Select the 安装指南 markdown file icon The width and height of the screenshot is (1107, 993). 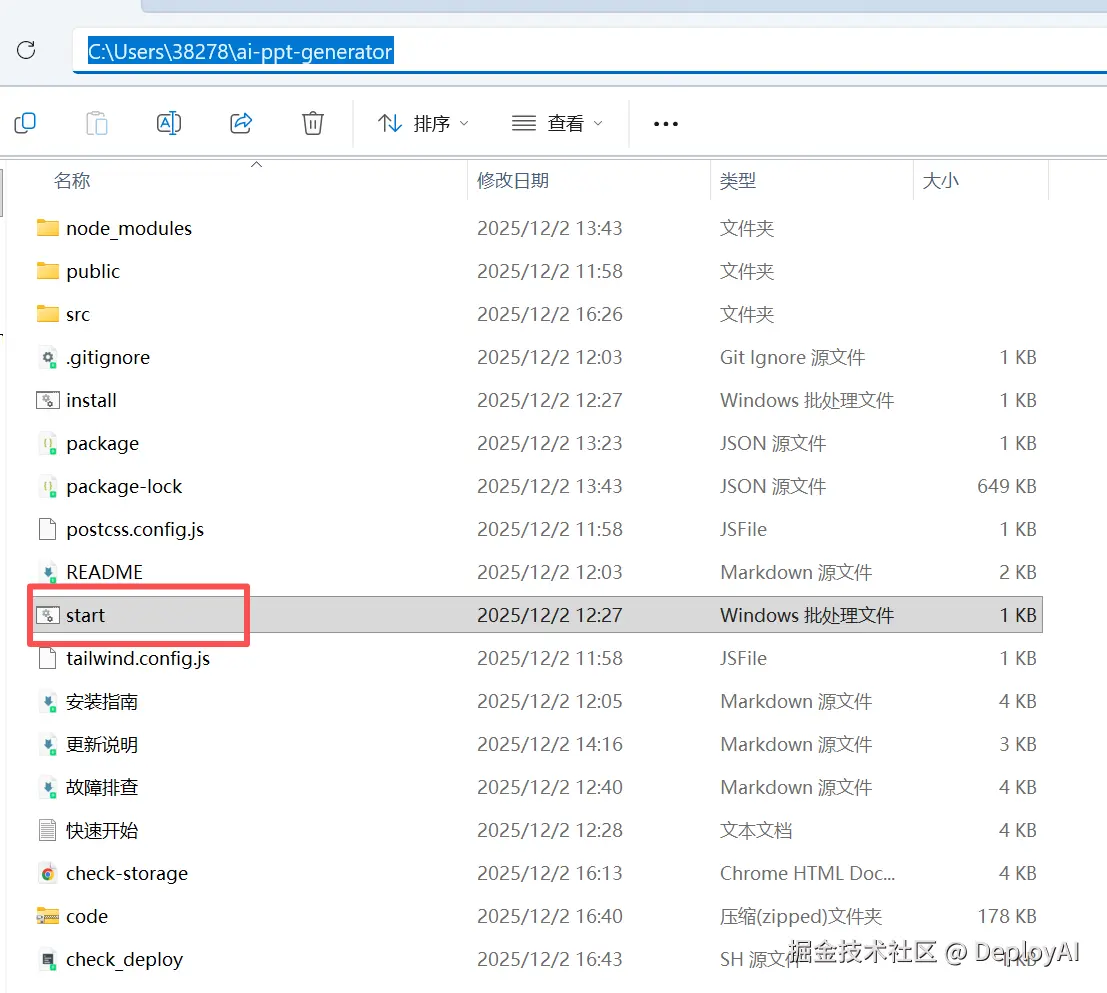click(47, 702)
